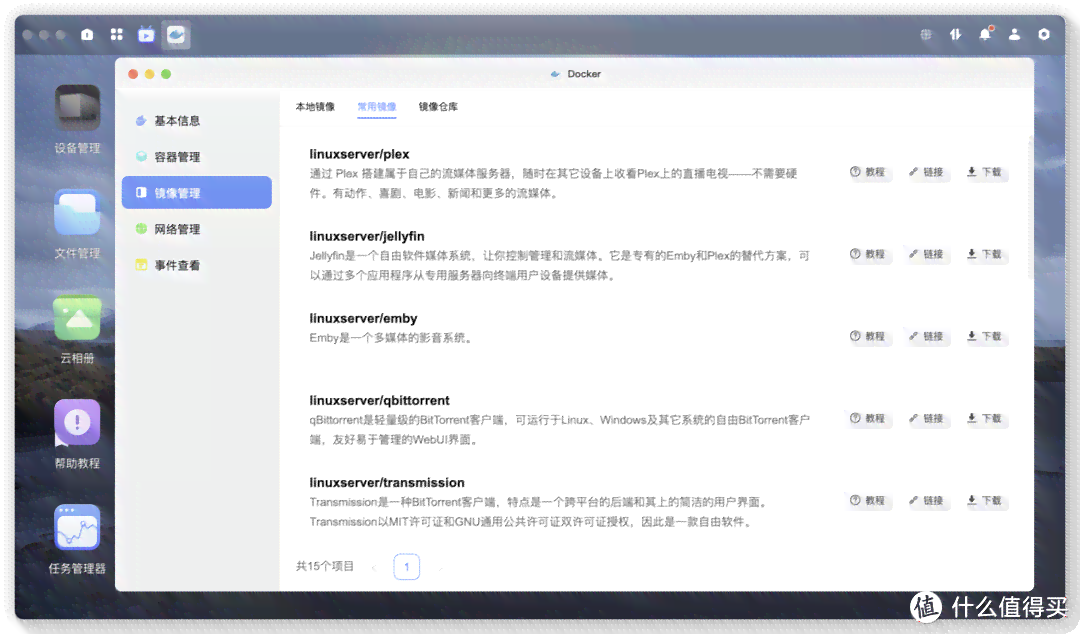Go to previous page arrow
This screenshot has width=1080, height=634.
pos(373,567)
